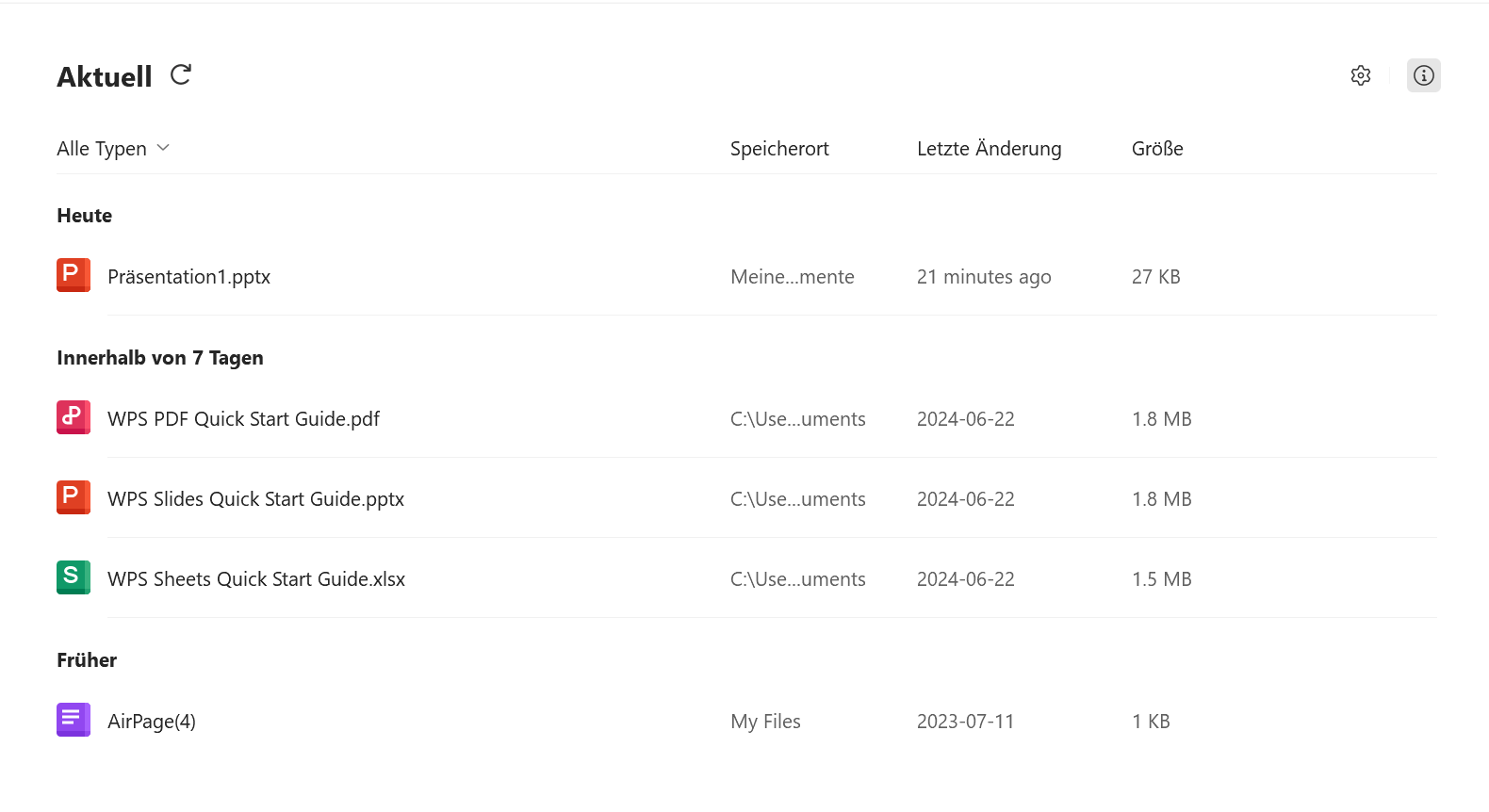The height and width of the screenshot is (812, 1489).
Task: Click the refresh icon beside Aktuell
Action: pyautogui.click(x=181, y=75)
